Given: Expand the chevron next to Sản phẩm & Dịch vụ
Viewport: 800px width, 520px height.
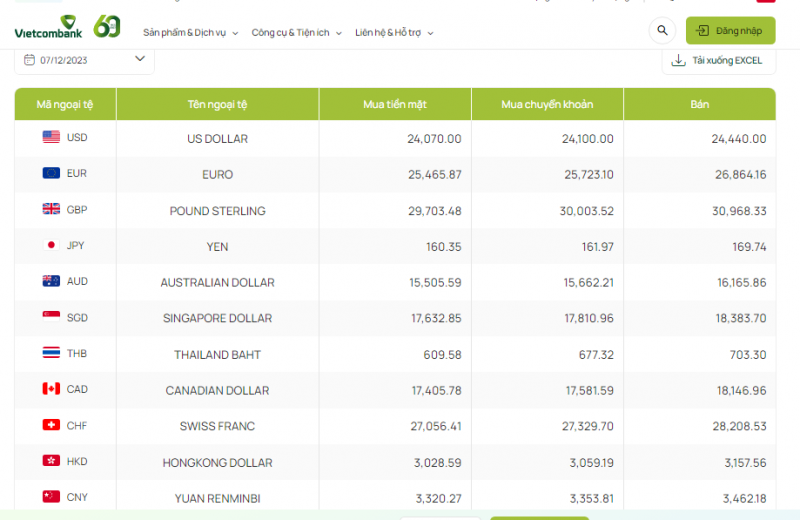Looking at the screenshot, I should (235, 33).
